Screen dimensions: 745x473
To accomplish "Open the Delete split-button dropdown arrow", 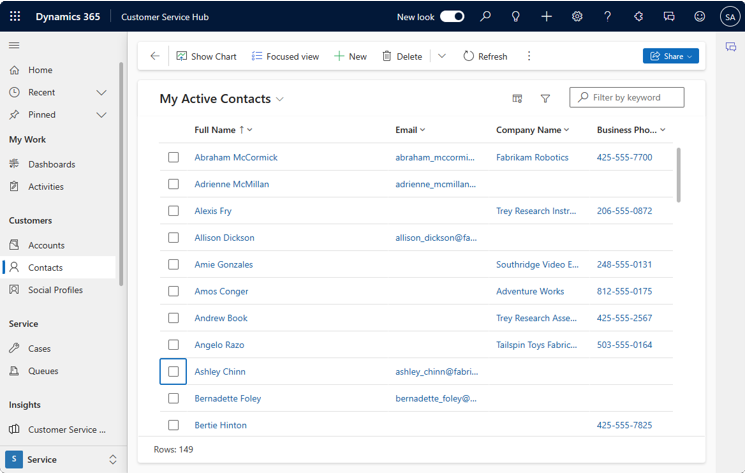I will [442, 56].
